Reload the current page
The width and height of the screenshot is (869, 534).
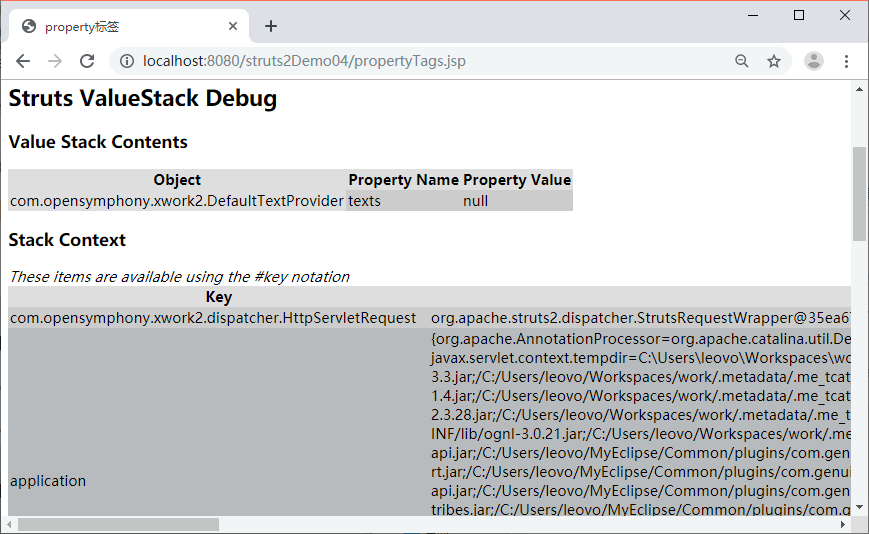click(87, 61)
